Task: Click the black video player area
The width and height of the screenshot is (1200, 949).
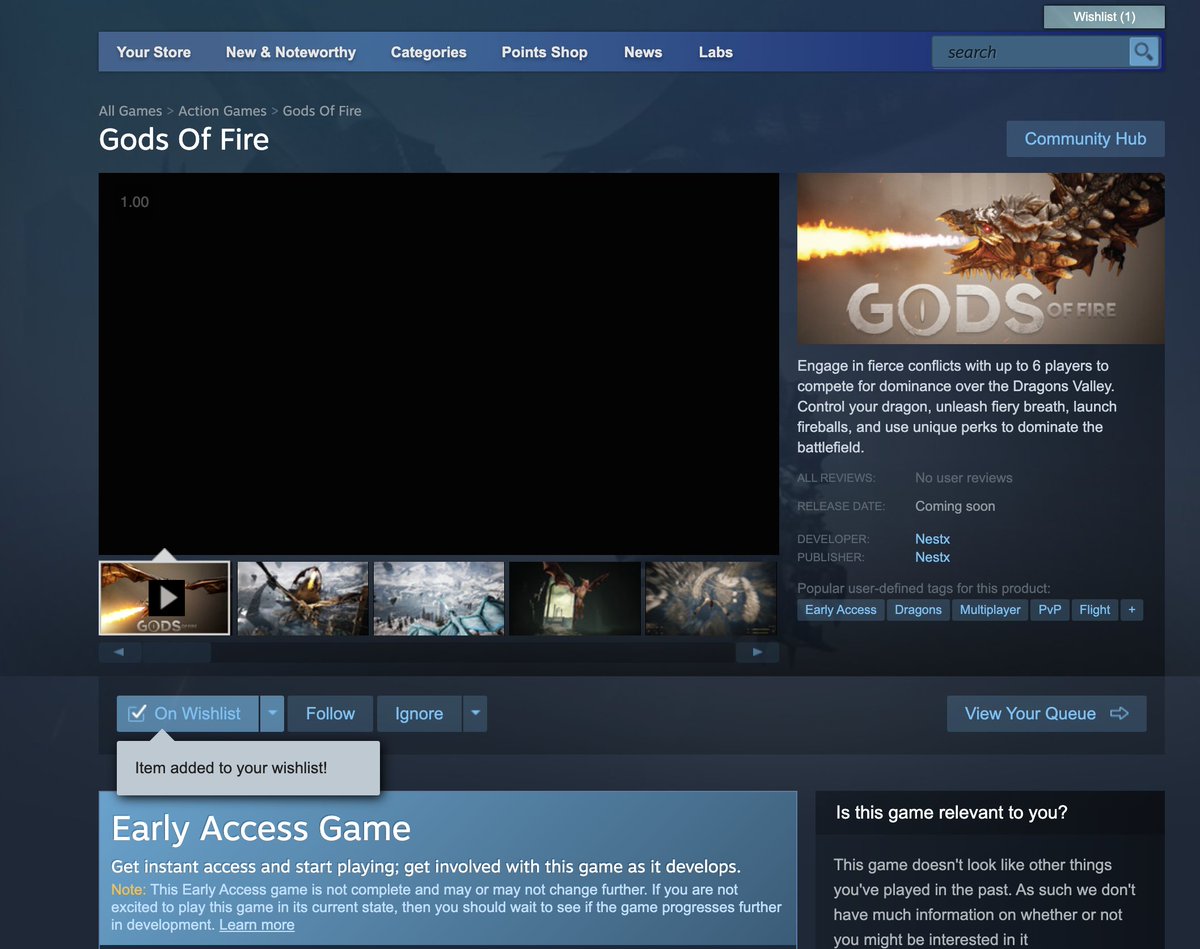Action: coord(439,364)
